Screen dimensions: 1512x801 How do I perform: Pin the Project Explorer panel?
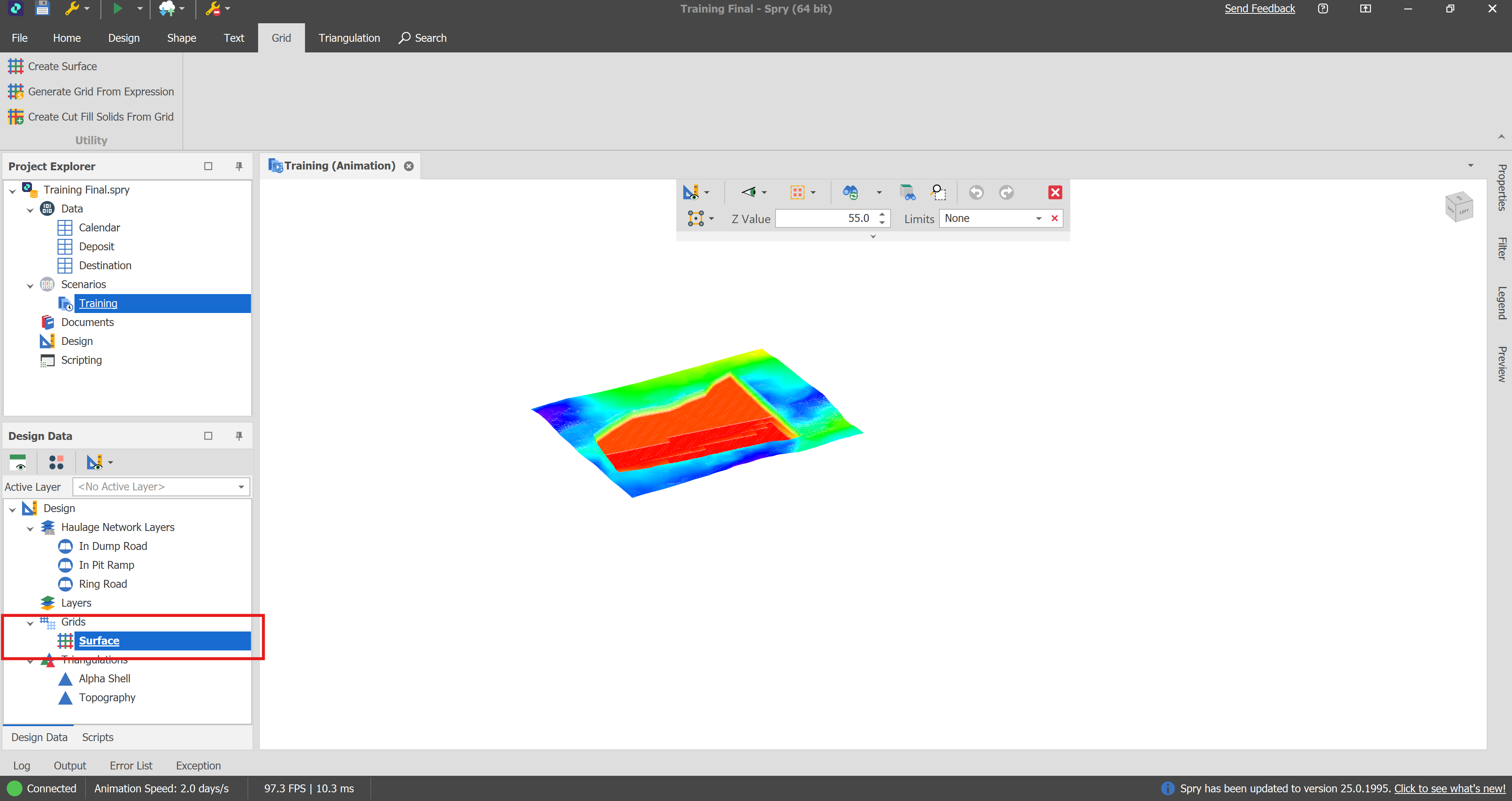click(x=239, y=166)
